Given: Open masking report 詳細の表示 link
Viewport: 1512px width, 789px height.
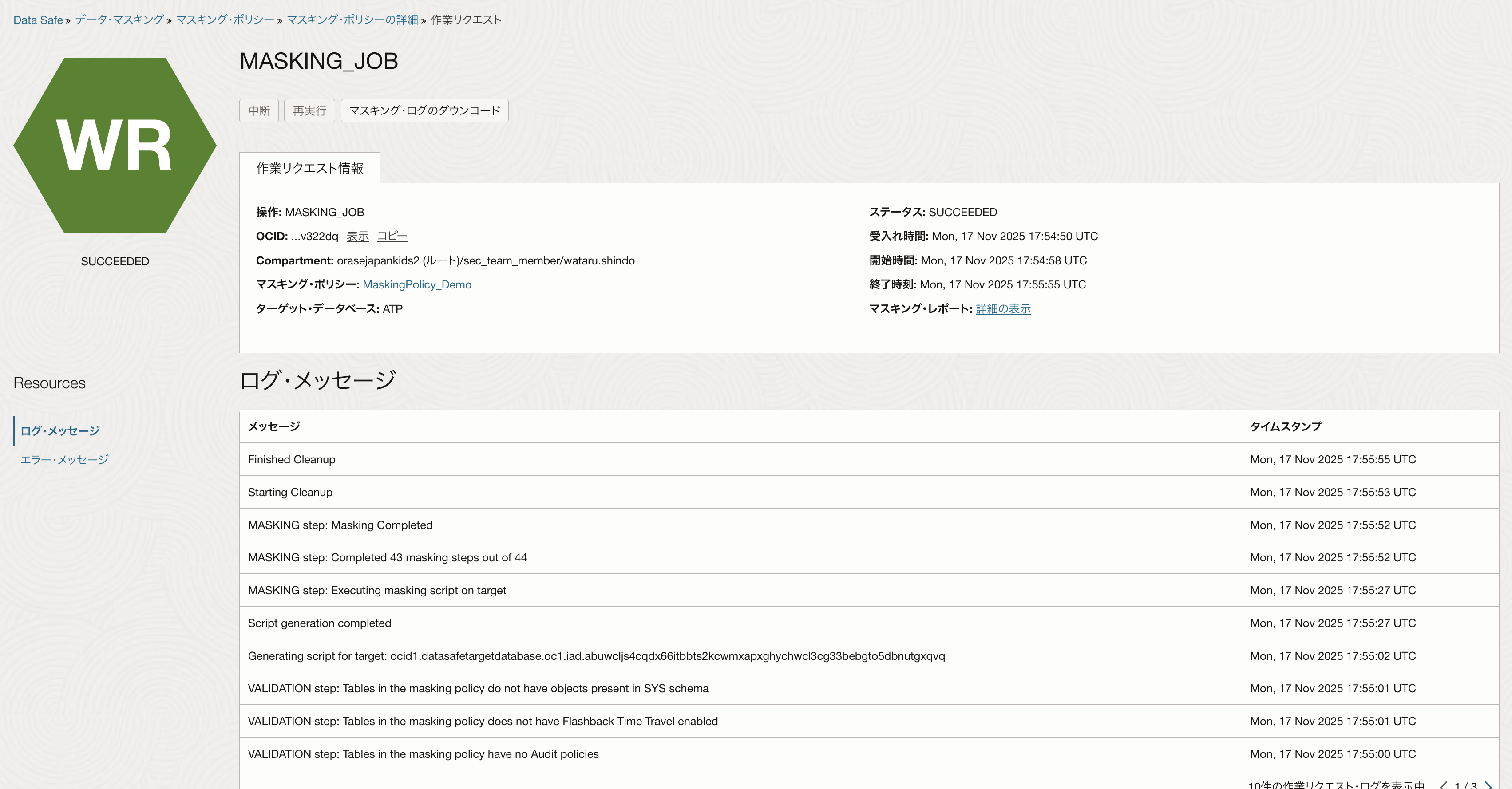Looking at the screenshot, I should [1003, 309].
